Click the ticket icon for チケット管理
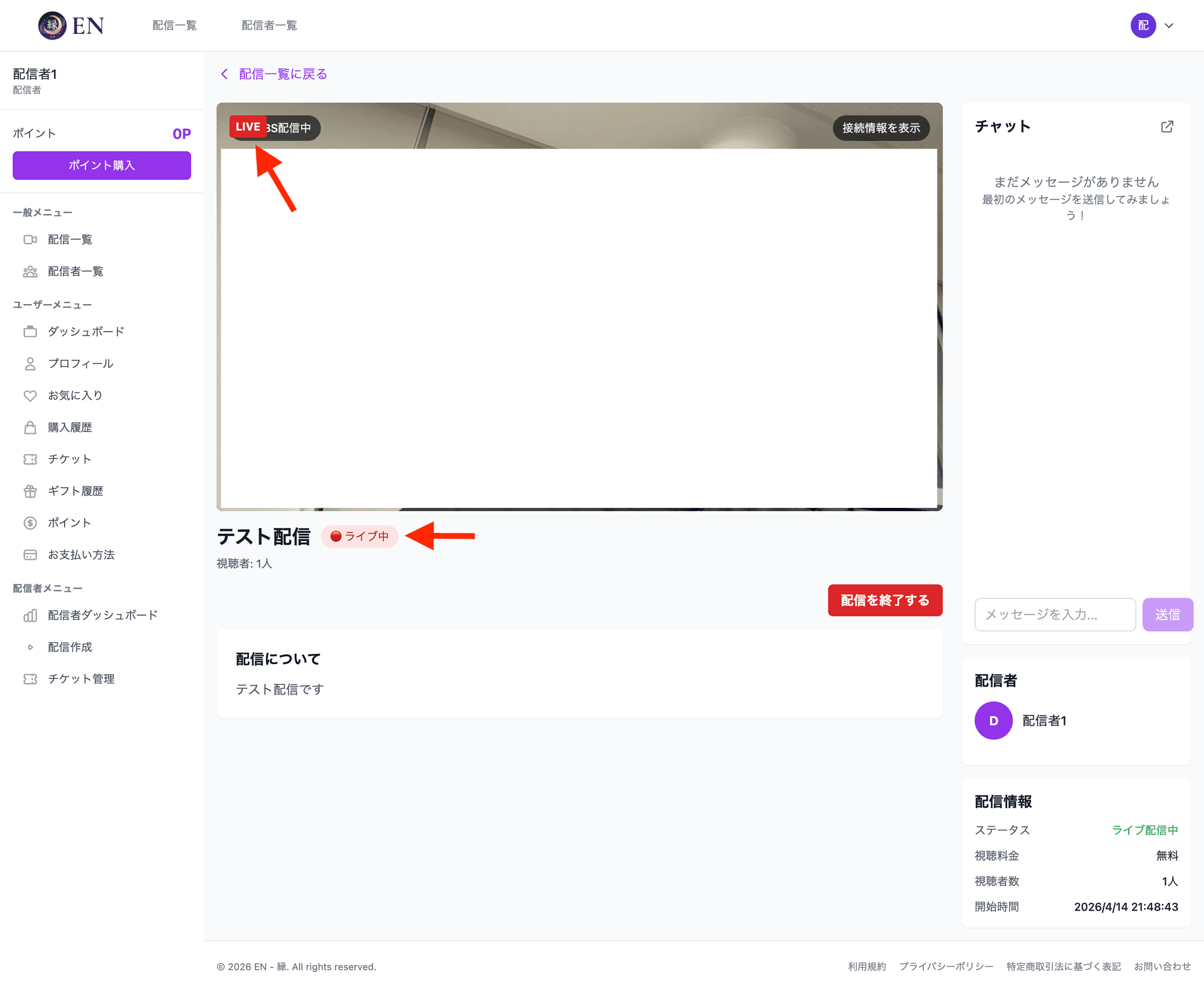The image size is (1204, 992). tap(30, 679)
